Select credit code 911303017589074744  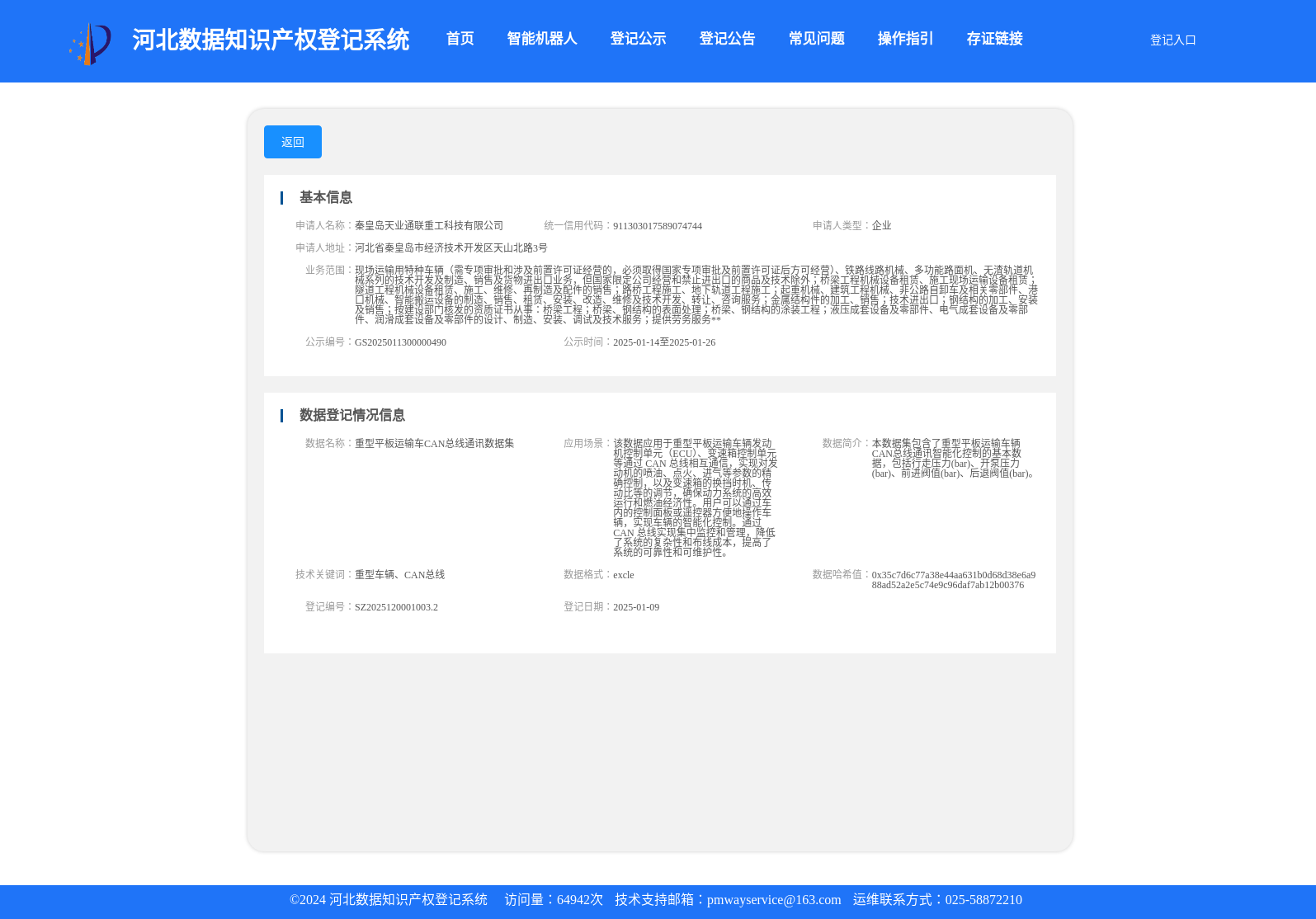click(x=658, y=226)
